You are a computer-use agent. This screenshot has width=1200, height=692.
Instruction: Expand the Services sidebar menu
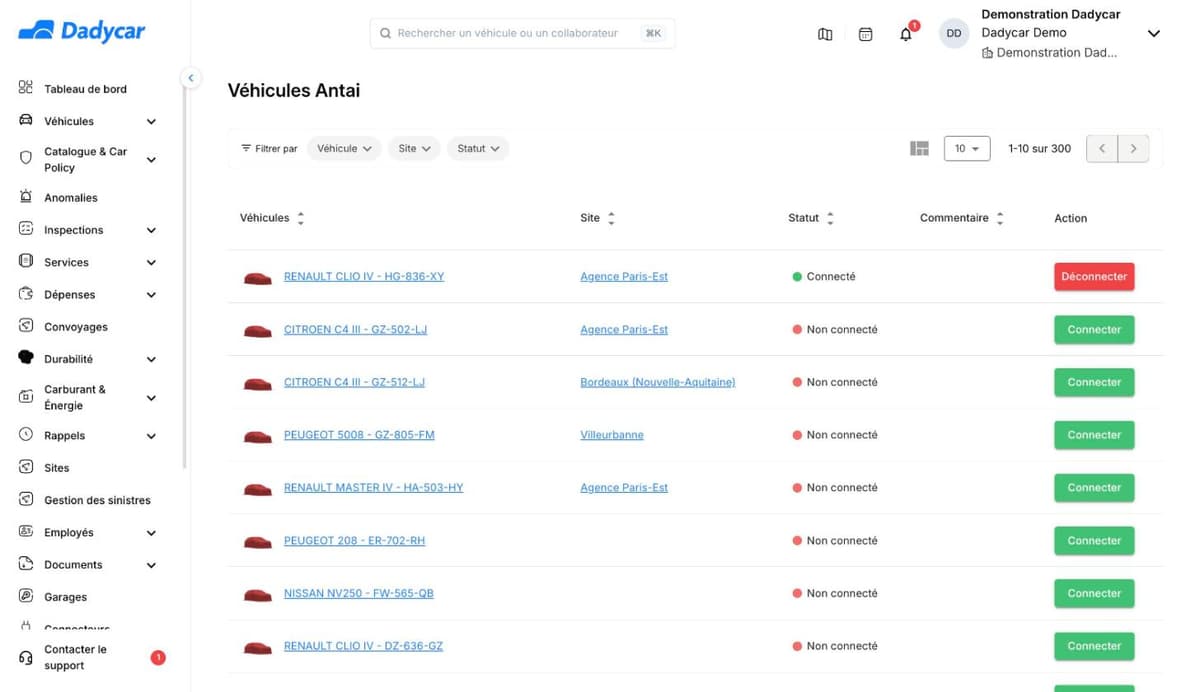click(151, 263)
